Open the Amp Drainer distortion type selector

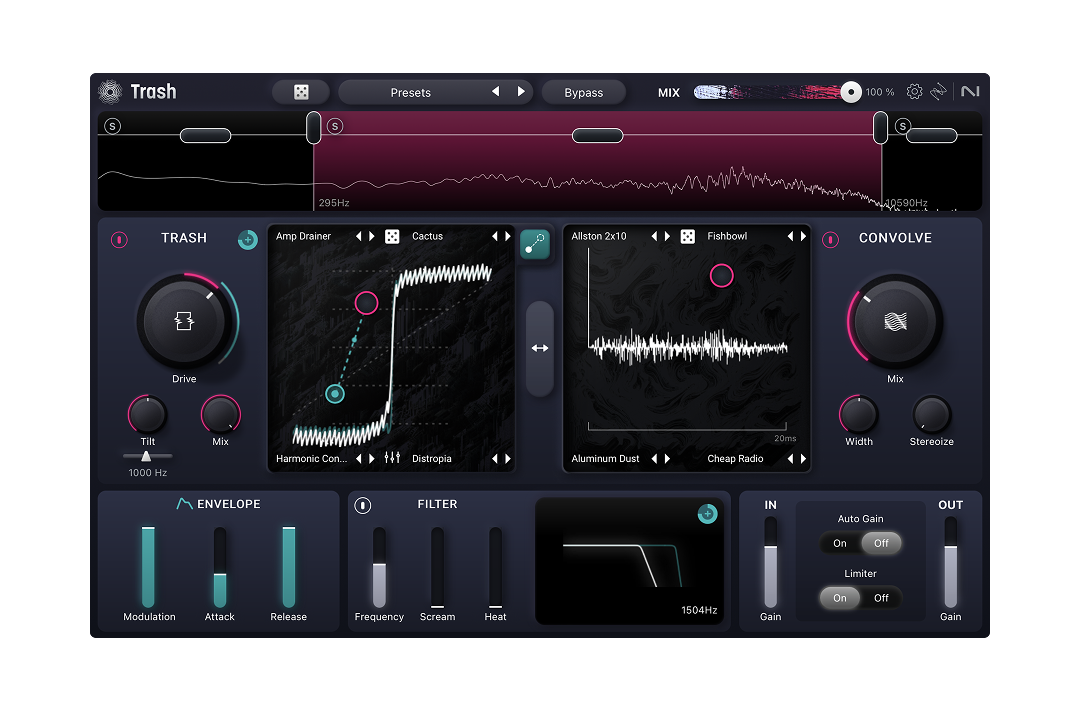tap(304, 237)
